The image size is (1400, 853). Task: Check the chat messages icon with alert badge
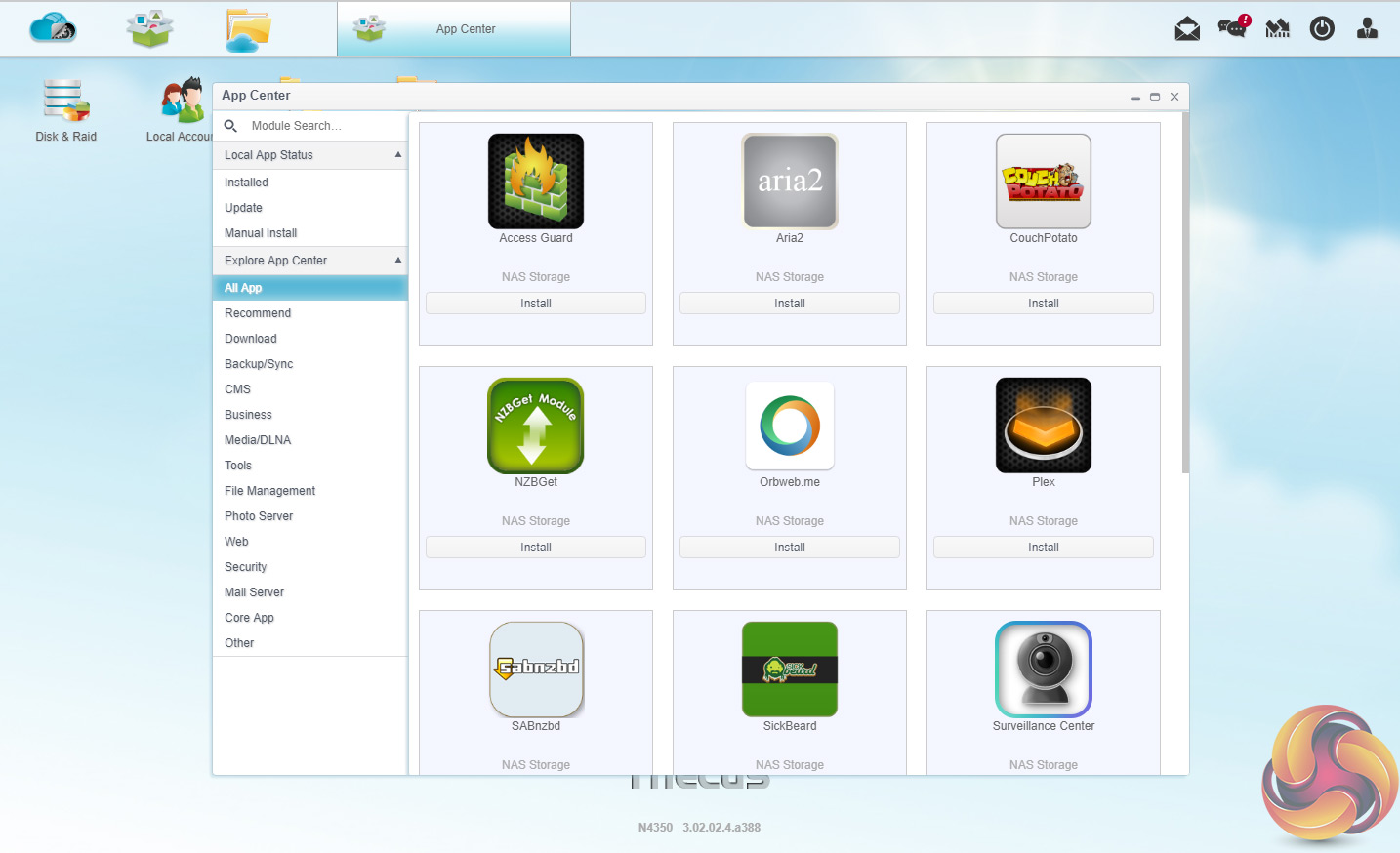(1233, 27)
